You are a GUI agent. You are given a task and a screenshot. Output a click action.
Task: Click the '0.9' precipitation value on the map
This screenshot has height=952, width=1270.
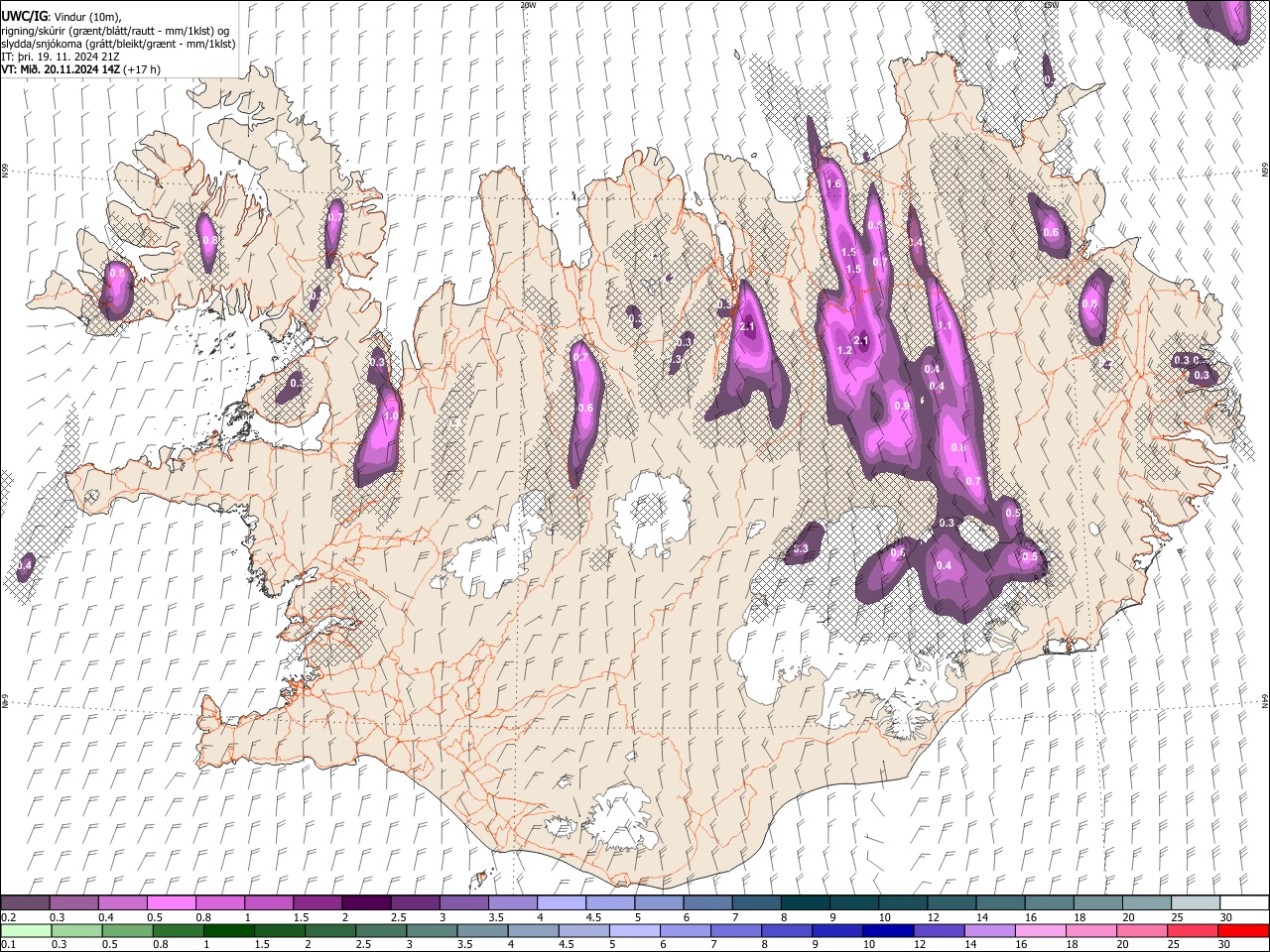[x=902, y=406]
